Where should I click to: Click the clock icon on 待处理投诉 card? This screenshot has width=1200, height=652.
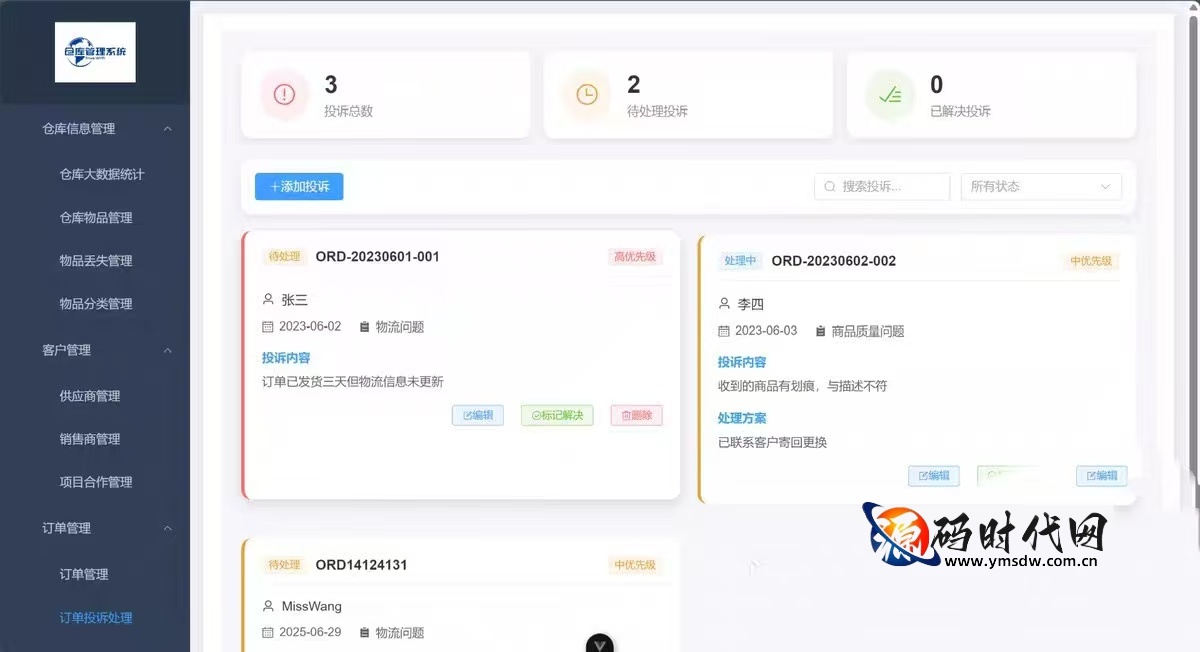(587, 95)
